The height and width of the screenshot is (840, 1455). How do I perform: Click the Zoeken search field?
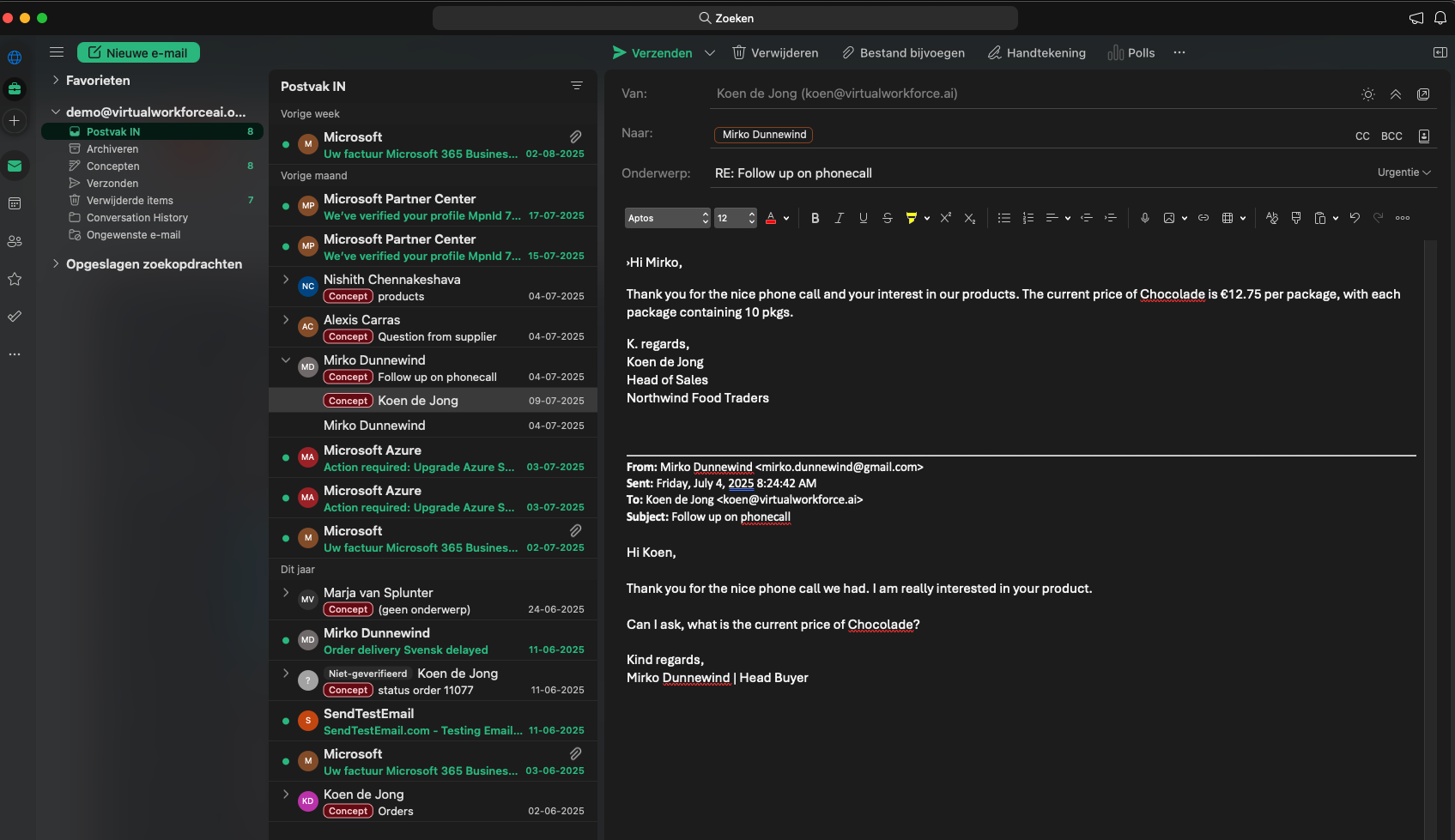pos(725,18)
